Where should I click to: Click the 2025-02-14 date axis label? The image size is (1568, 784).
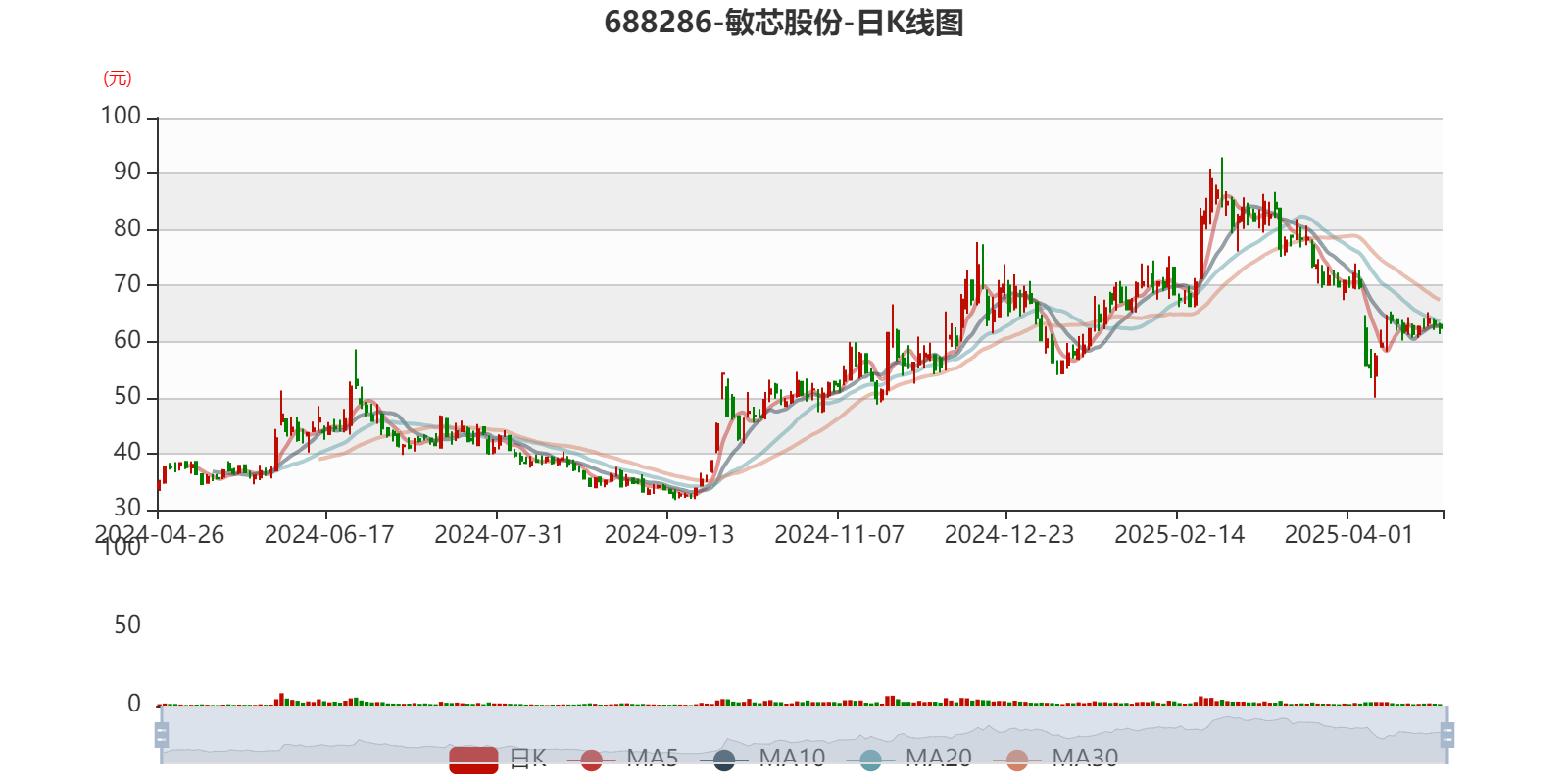coord(1180,534)
